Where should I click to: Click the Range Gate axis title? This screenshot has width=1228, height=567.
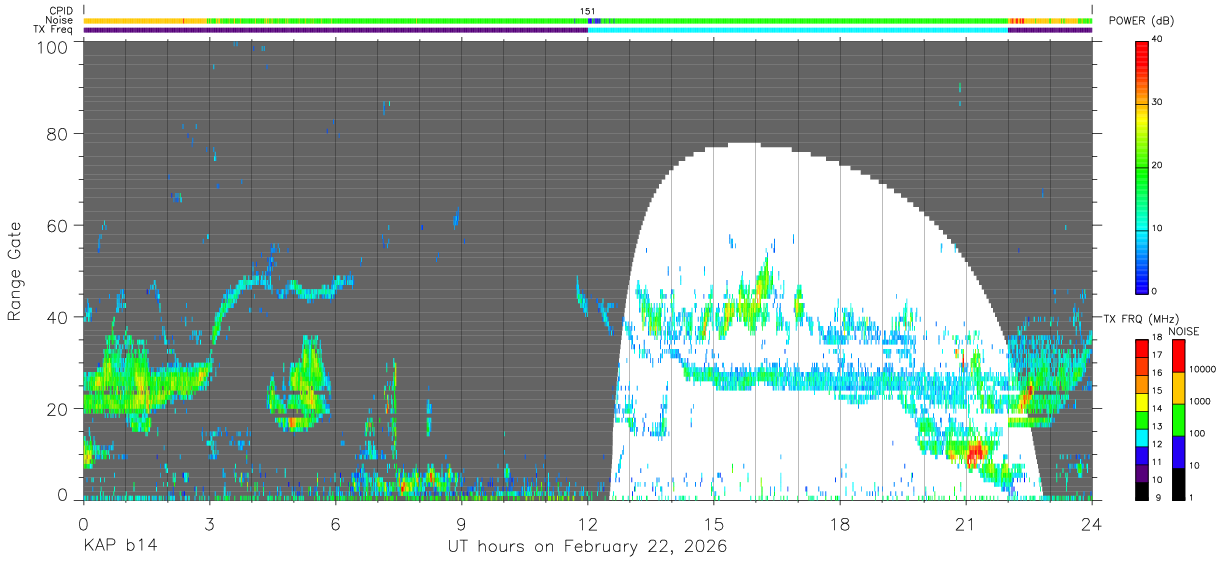[x=15, y=270]
